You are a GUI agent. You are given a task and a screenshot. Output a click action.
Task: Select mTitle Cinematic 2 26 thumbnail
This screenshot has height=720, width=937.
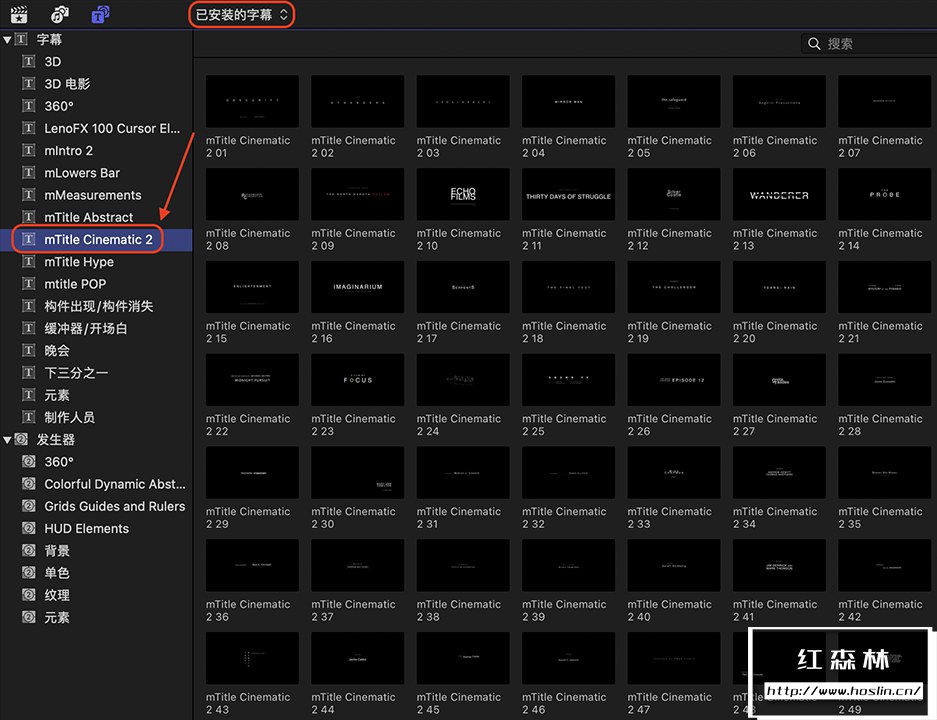coord(673,379)
